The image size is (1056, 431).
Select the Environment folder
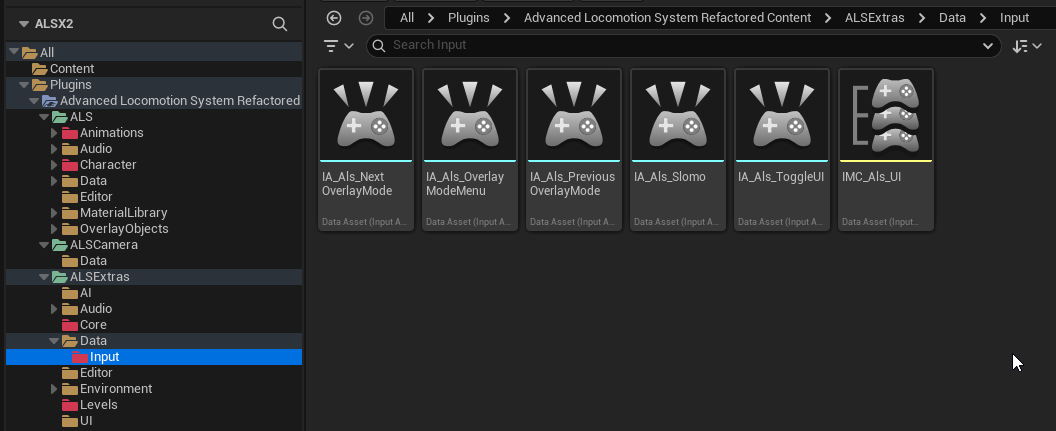pyautogui.click(x=116, y=389)
